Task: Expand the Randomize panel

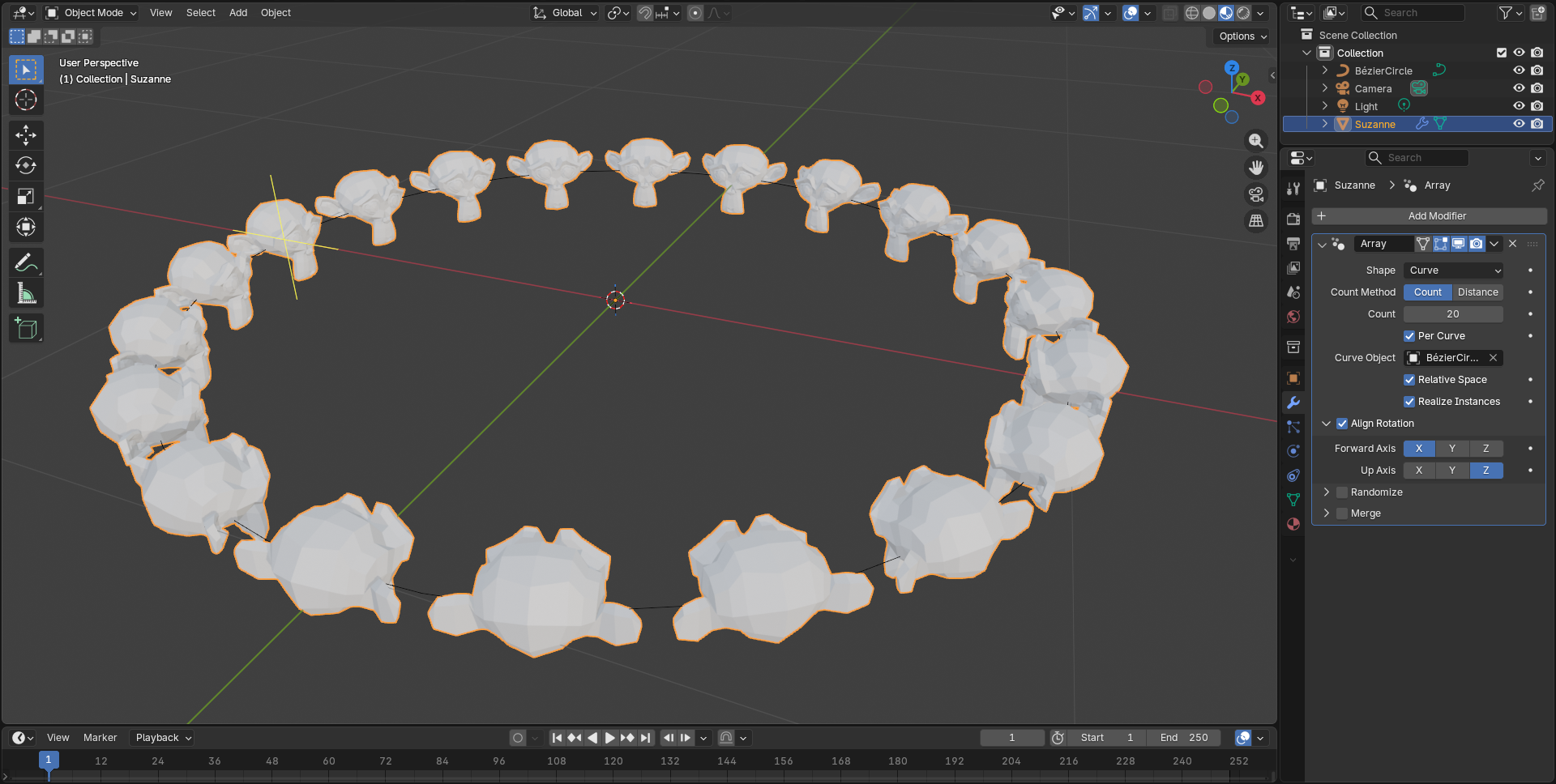Action: pyautogui.click(x=1326, y=492)
